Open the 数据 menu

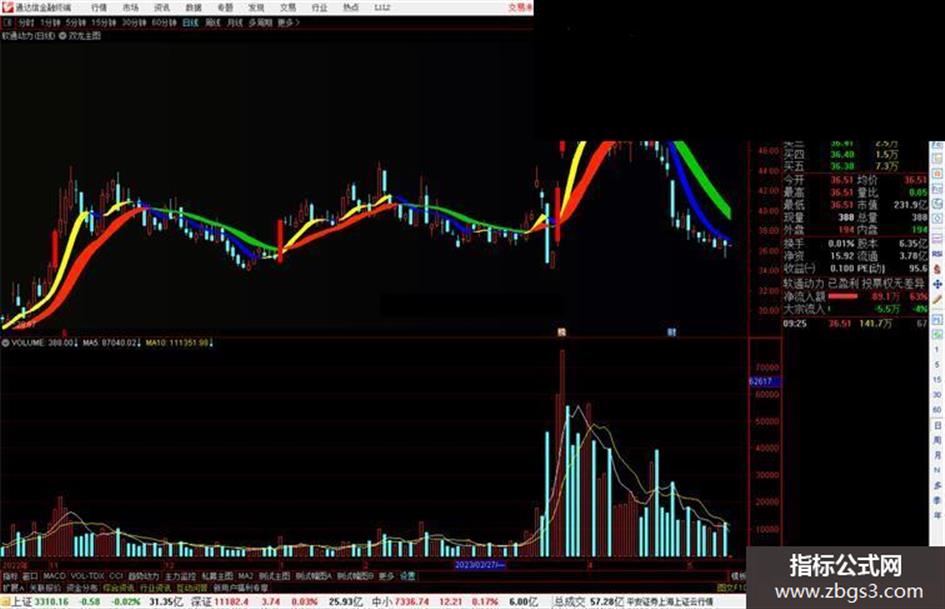pos(193,7)
